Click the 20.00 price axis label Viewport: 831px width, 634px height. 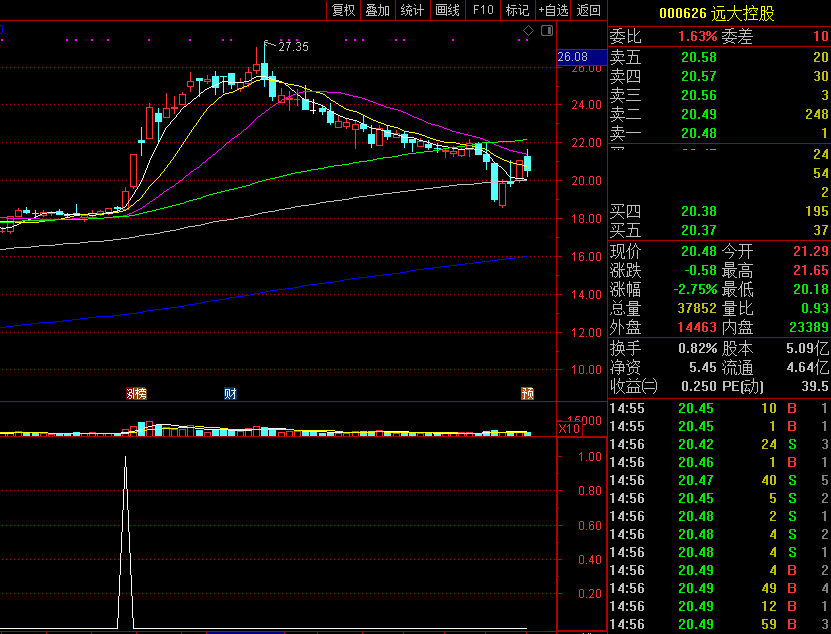click(x=586, y=181)
